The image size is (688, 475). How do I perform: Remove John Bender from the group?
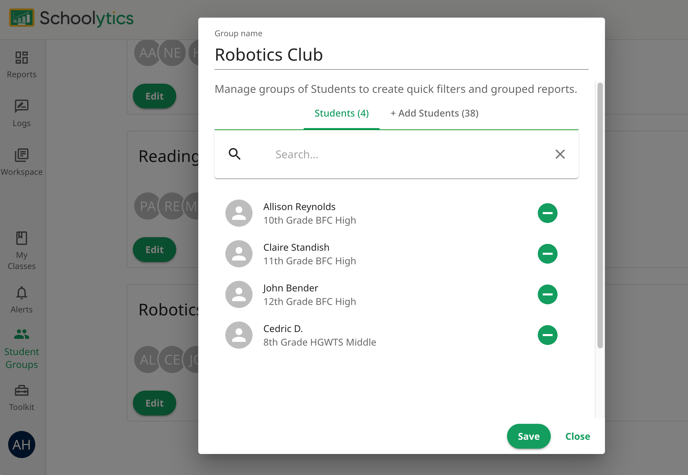(547, 294)
